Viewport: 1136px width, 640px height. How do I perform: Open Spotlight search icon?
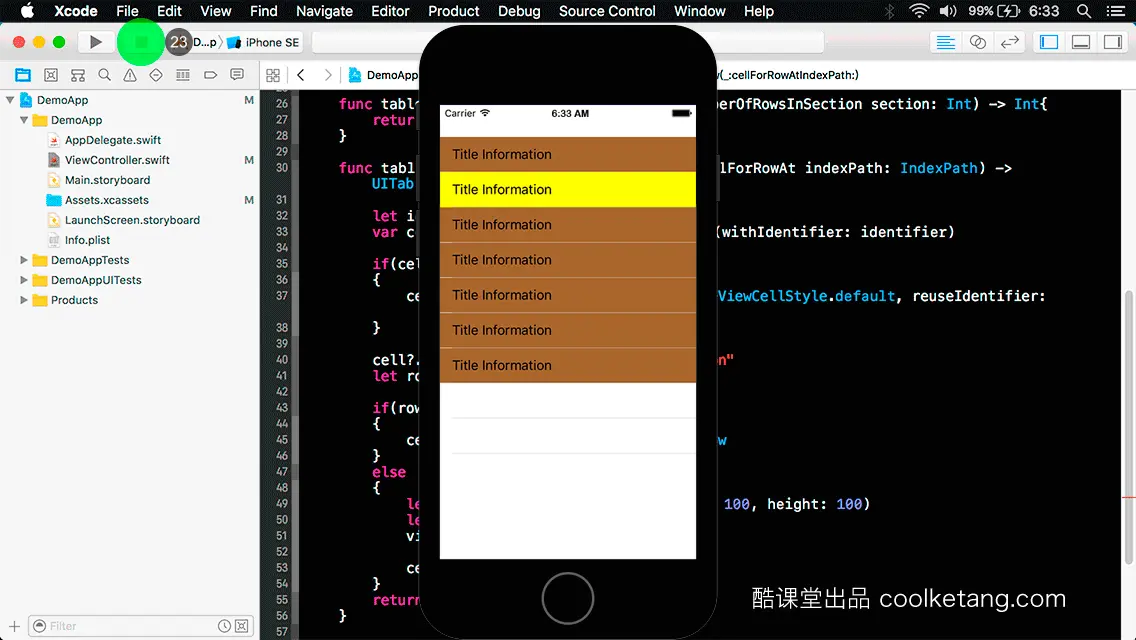pos(1084,11)
